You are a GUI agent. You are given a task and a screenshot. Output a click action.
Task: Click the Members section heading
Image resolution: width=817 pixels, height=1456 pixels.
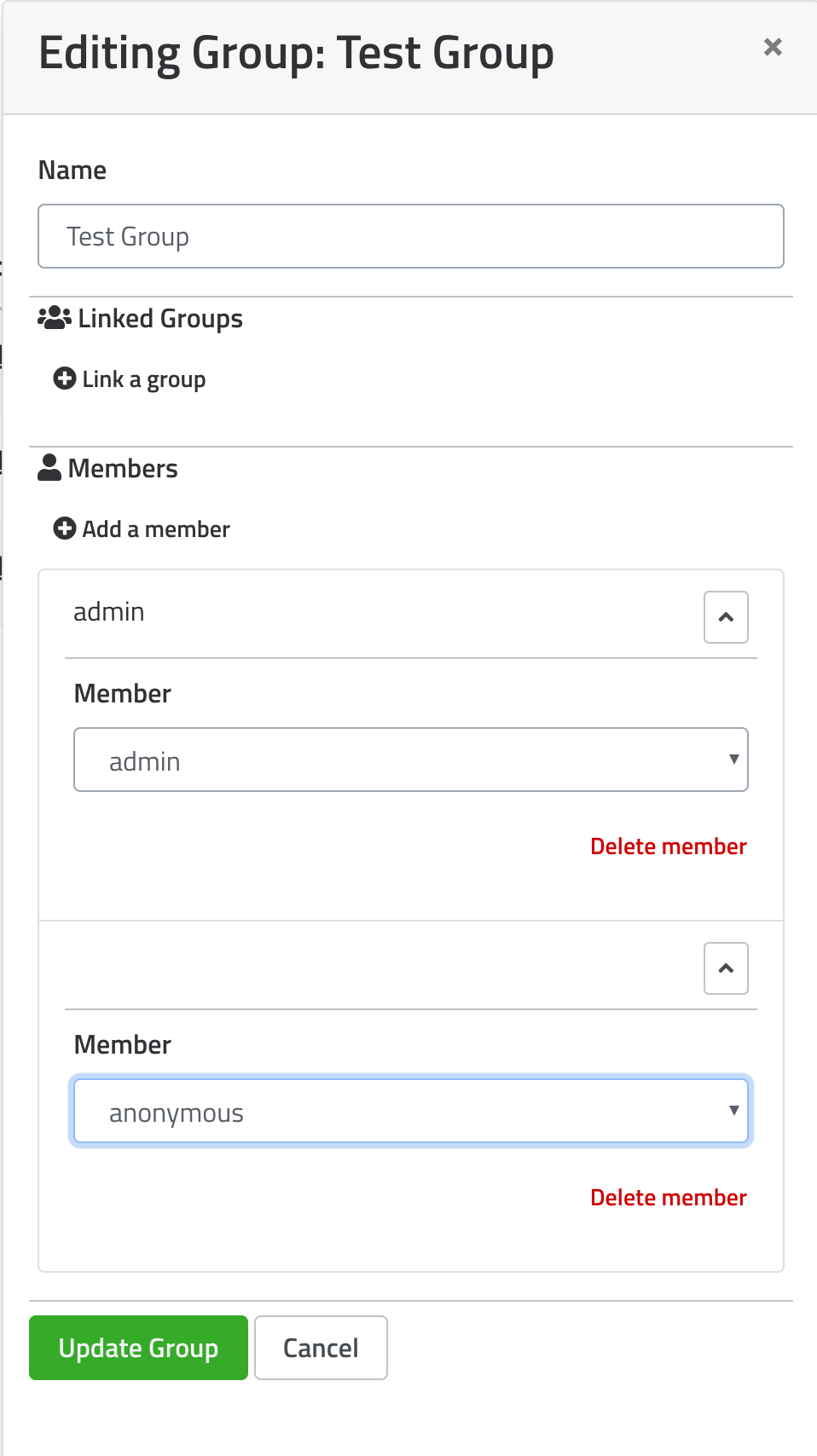[123, 468]
